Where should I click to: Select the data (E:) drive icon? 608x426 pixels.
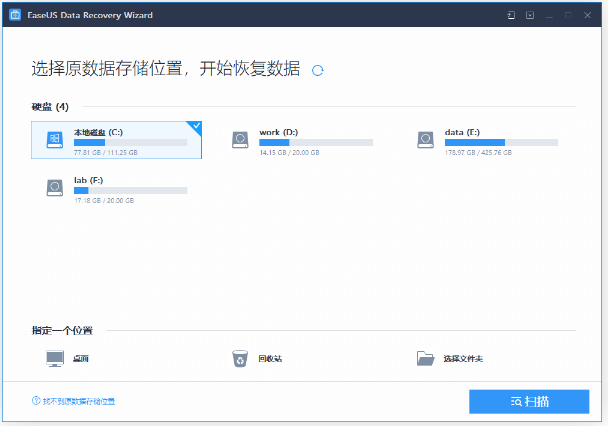[425, 140]
